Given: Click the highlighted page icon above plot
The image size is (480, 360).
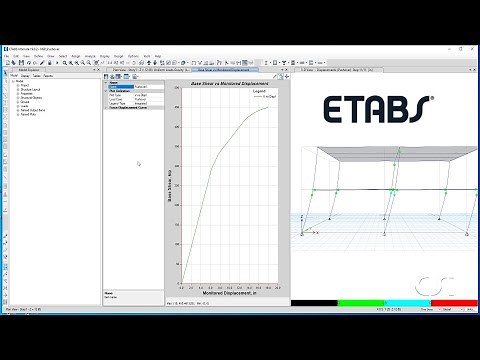Looking at the screenshot, I should [281, 77].
